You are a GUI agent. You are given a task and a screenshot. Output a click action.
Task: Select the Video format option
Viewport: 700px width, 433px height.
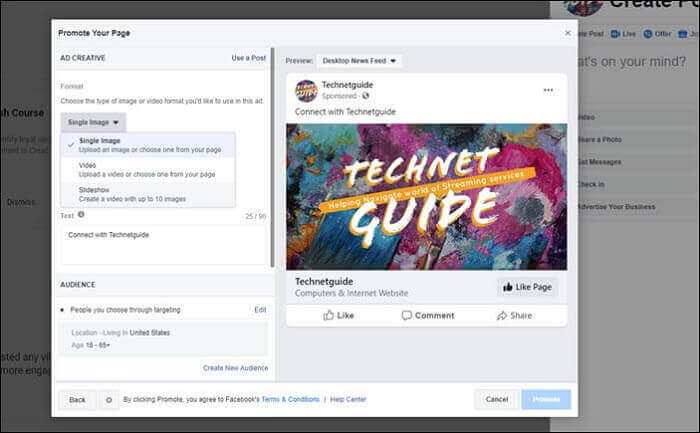[148, 170]
